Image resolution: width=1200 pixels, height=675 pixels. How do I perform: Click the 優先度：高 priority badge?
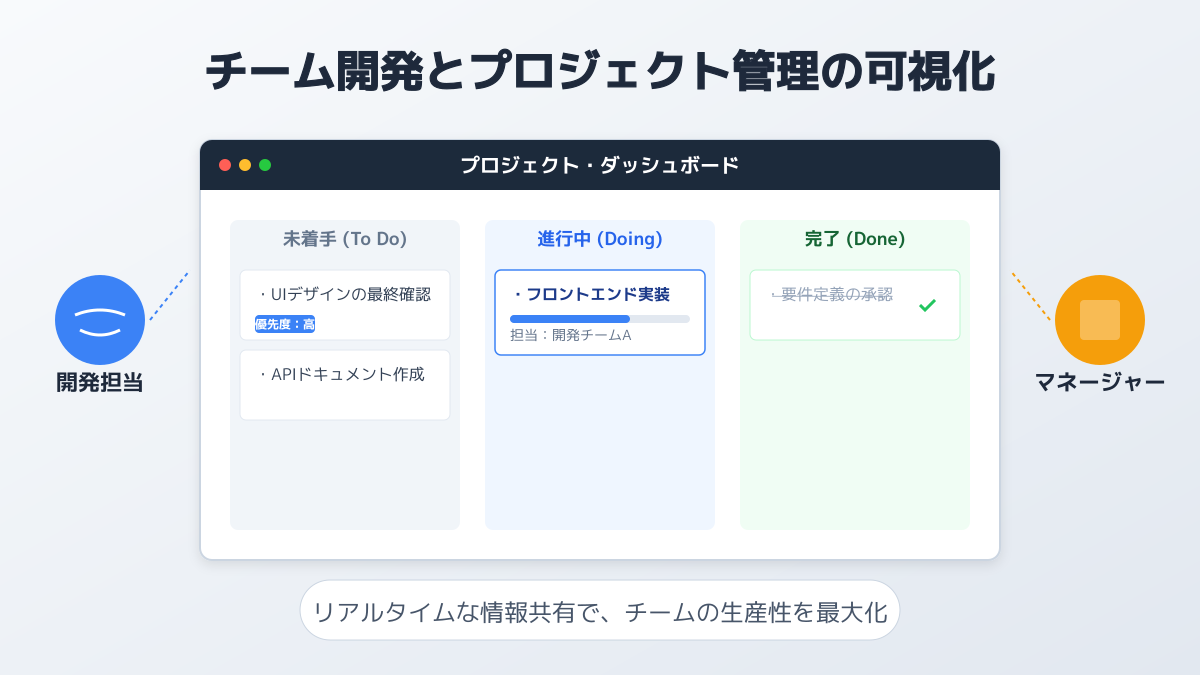pos(285,324)
